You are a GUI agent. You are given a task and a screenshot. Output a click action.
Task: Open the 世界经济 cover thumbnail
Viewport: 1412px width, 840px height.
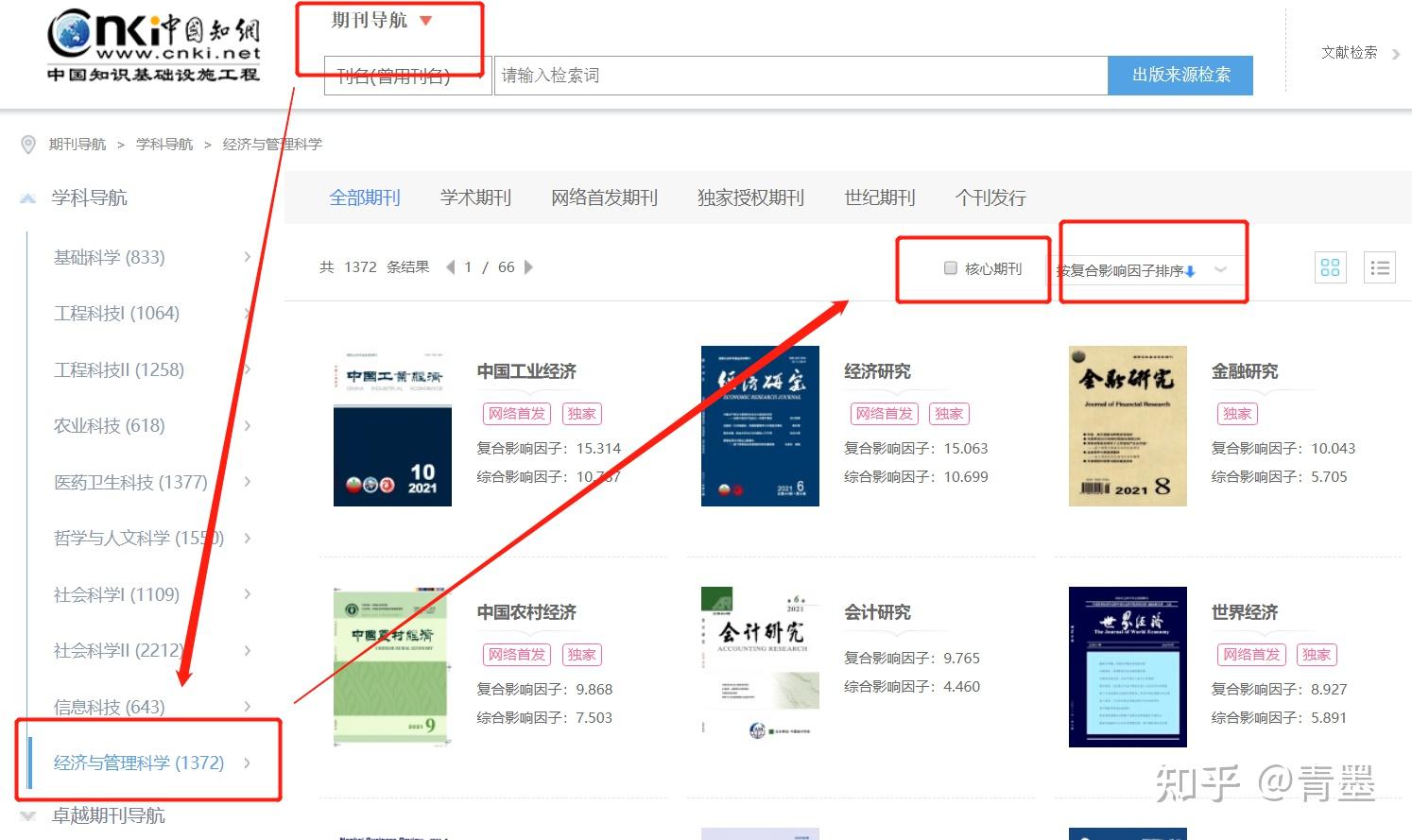click(1128, 667)
